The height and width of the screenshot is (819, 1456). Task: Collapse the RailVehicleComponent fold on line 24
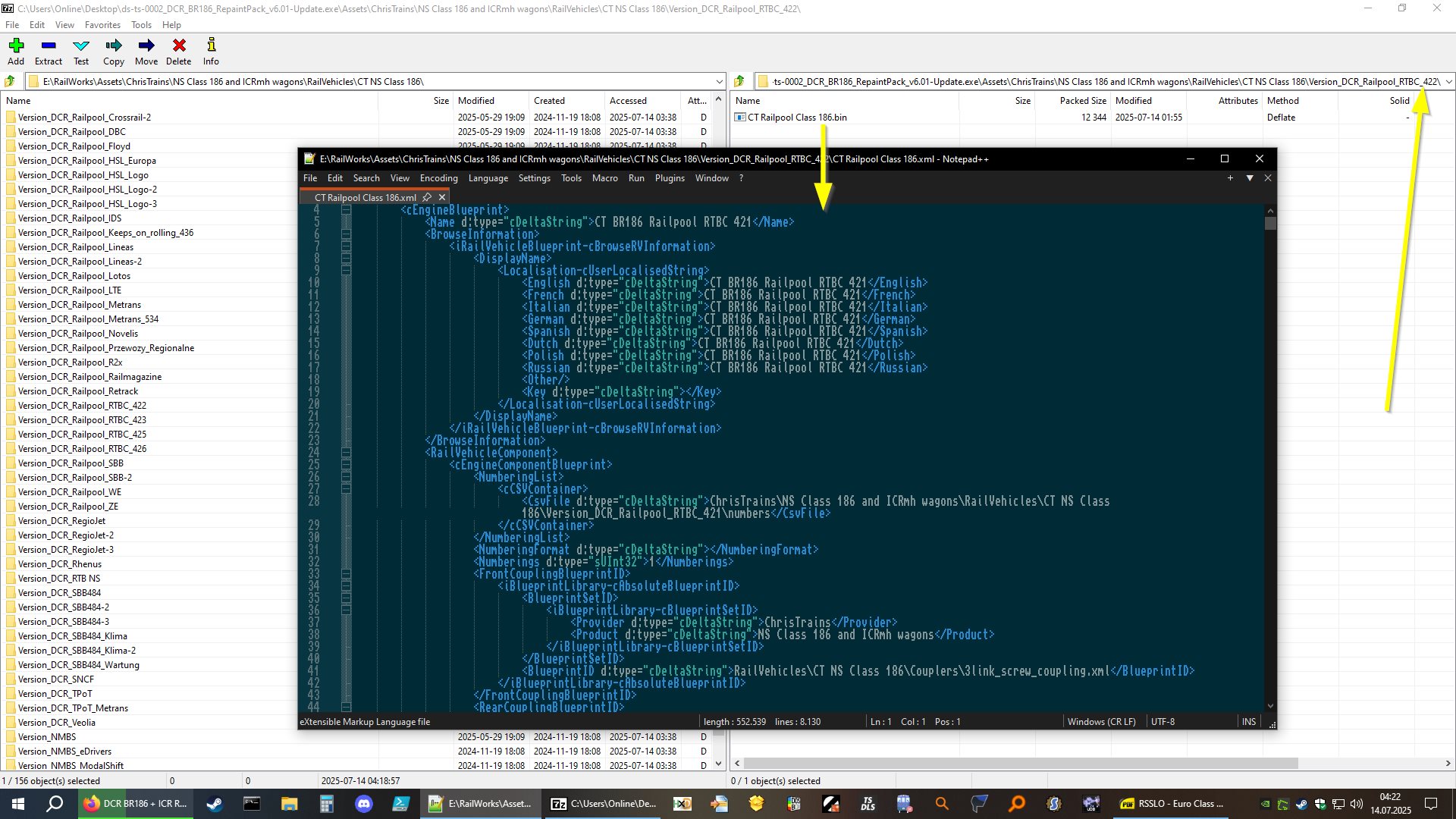(346, 453)
